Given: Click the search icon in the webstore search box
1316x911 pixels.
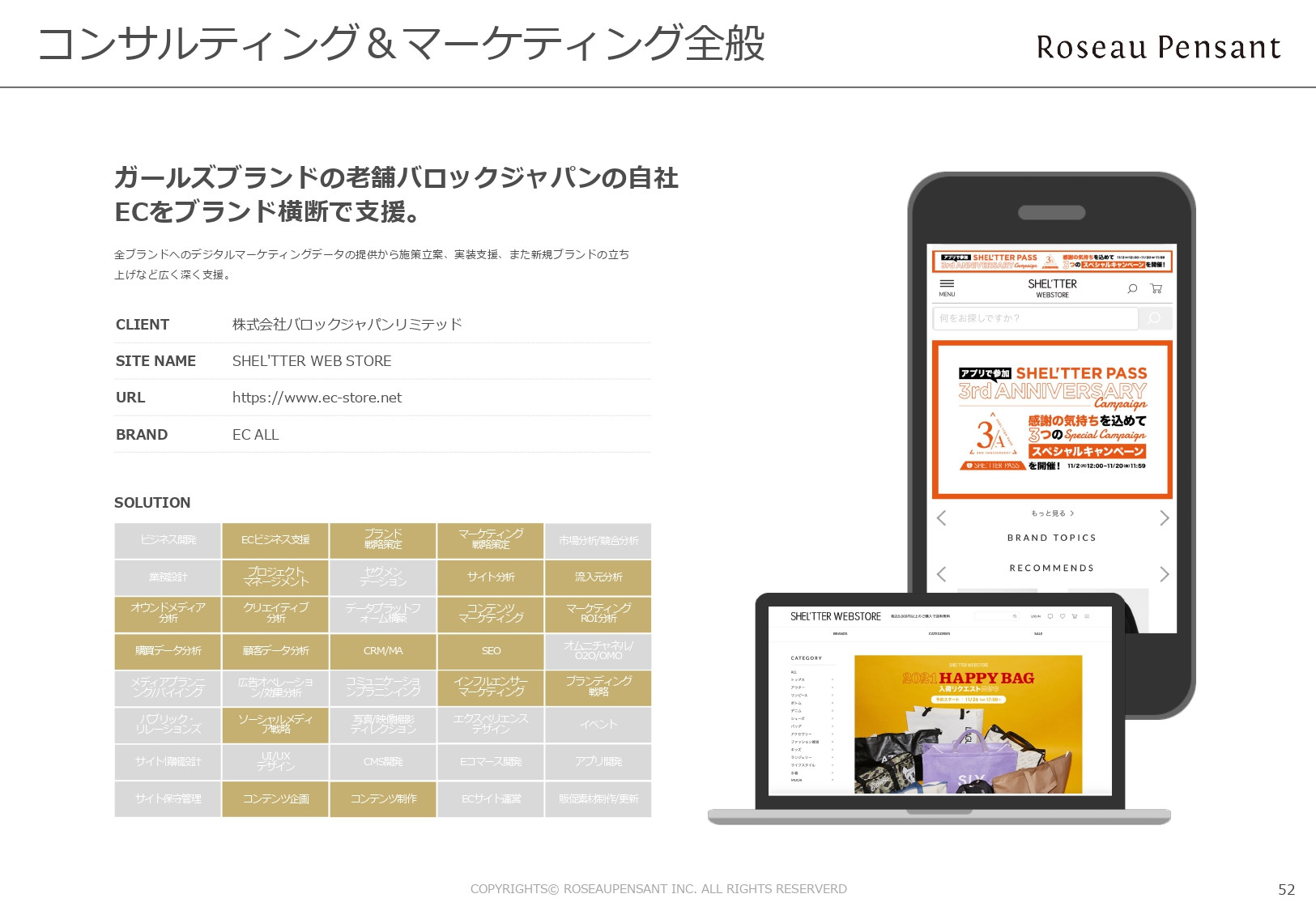Looking at the screenshot, I should [x=1014, y=616].
